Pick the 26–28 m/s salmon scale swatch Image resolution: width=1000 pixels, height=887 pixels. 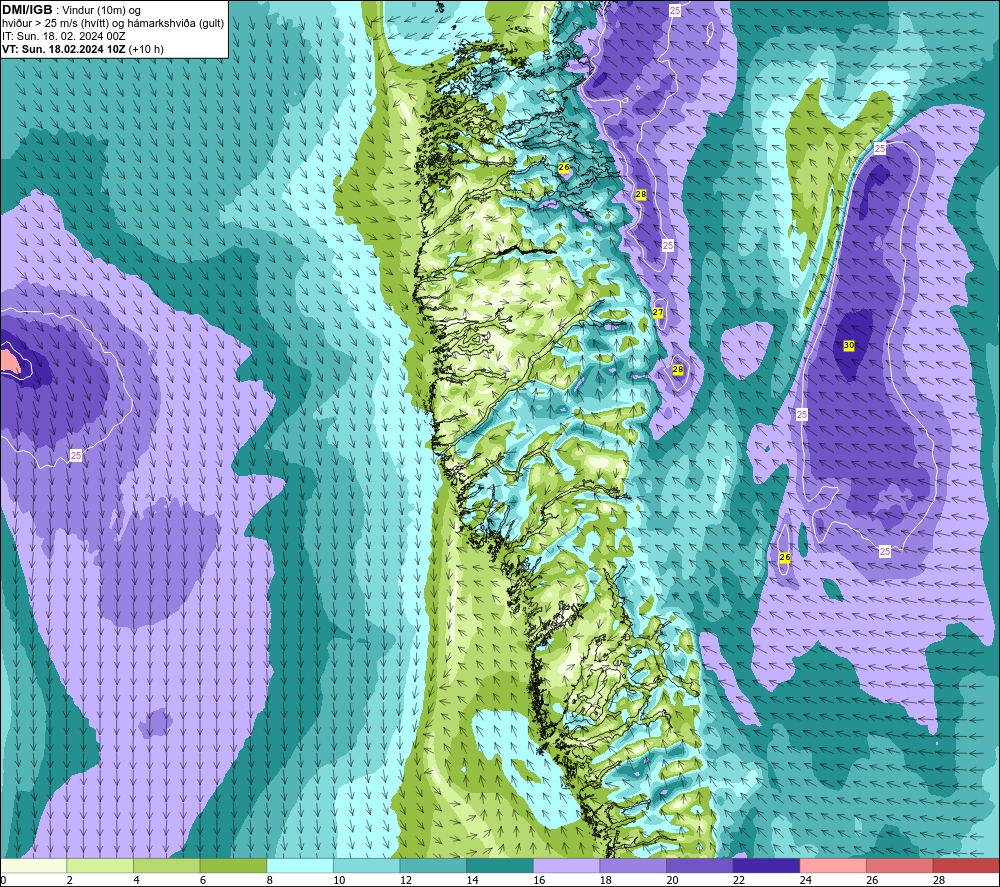[900, 866]
